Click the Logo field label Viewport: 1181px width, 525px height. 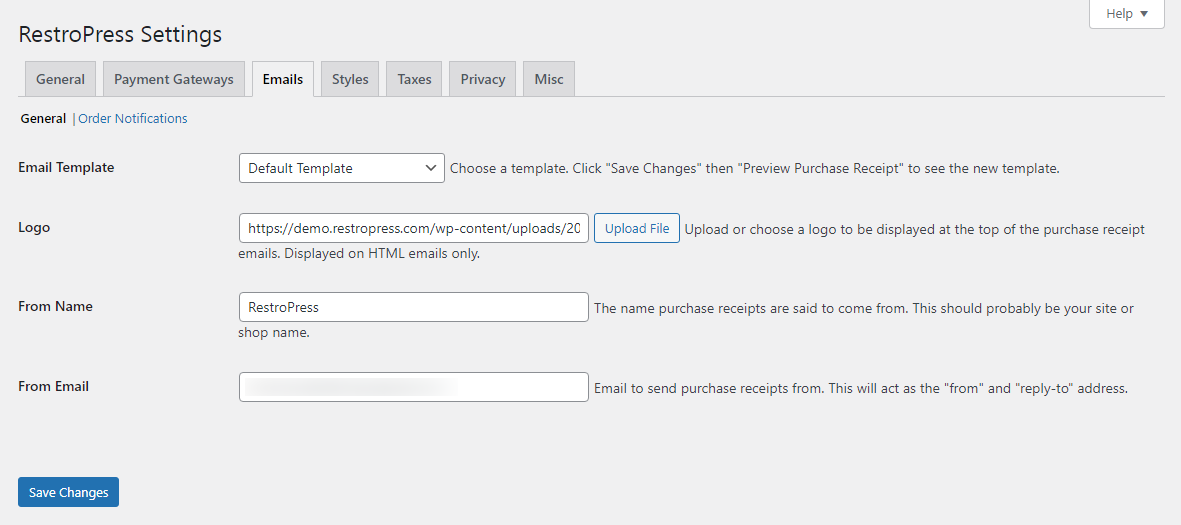pos(34,227)
